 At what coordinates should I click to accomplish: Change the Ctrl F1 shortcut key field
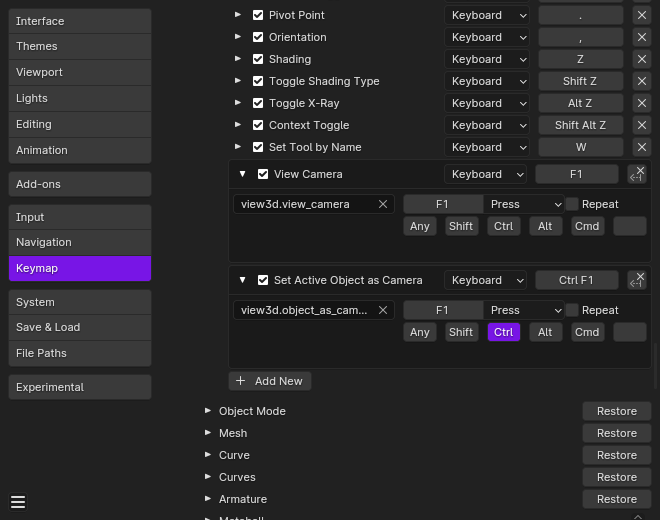pos(577,280)
